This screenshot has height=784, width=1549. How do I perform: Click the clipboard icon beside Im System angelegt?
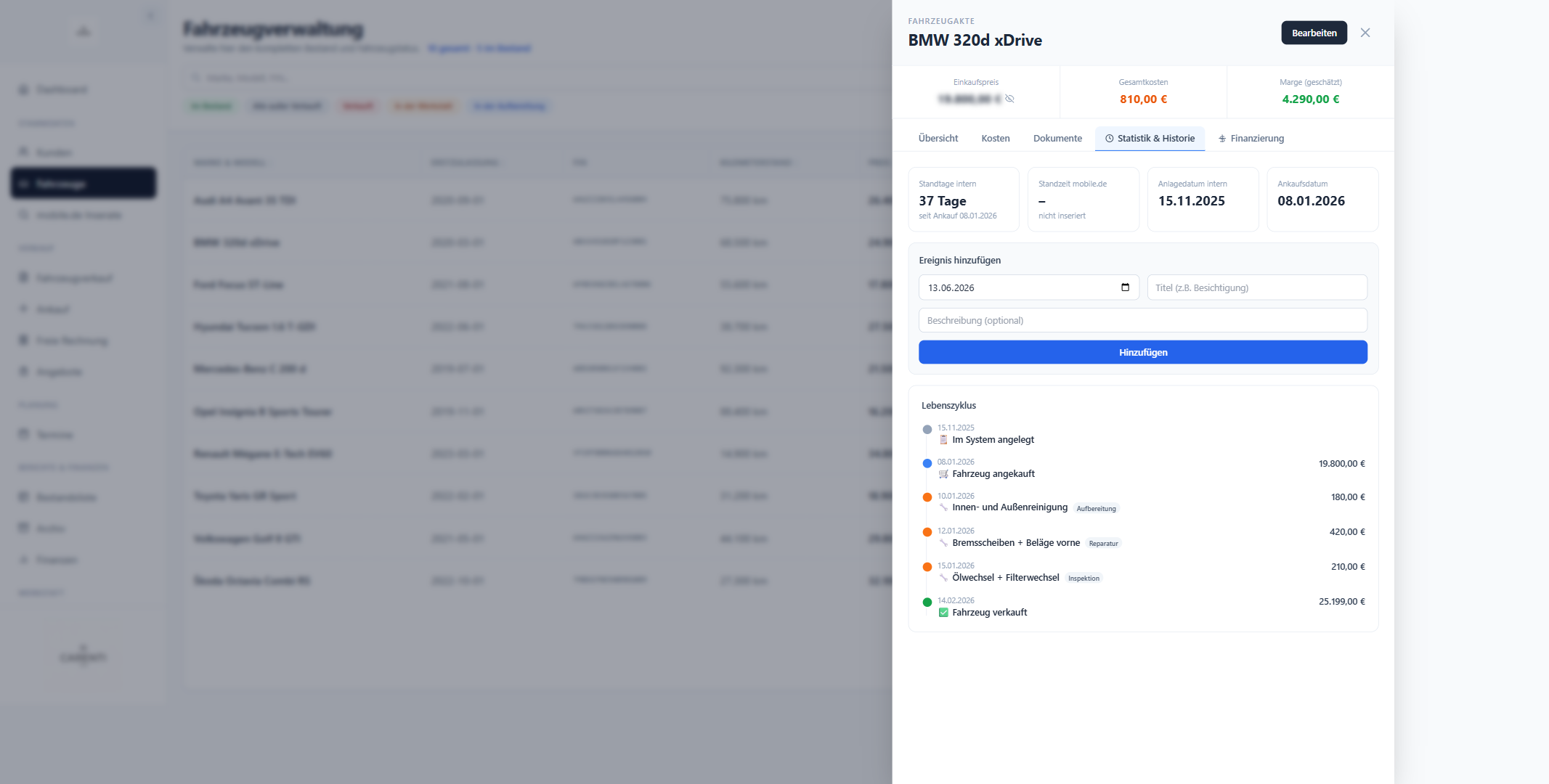tap(943, 440)
